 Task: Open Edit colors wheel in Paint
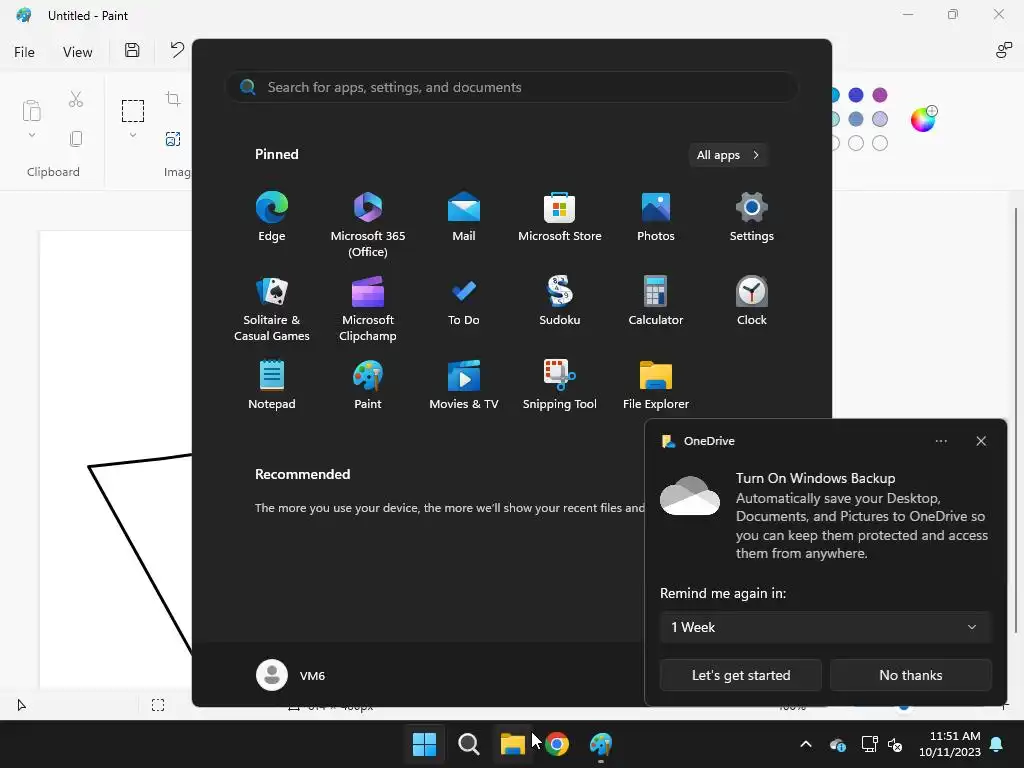pos(923,119)
